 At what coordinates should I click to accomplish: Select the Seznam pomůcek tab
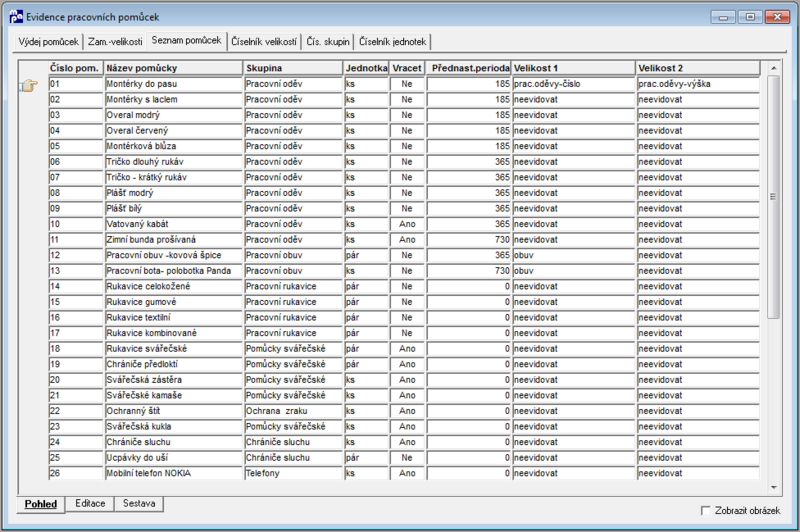coord(186,40)
